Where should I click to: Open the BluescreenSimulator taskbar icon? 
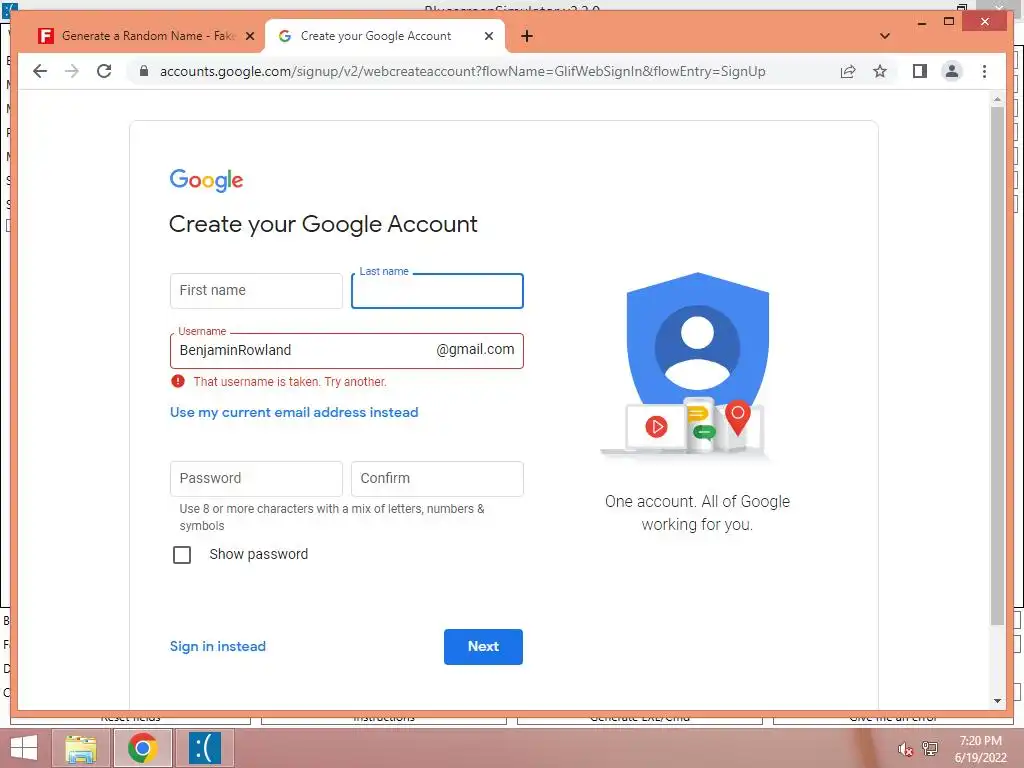(x=204, y=748)
